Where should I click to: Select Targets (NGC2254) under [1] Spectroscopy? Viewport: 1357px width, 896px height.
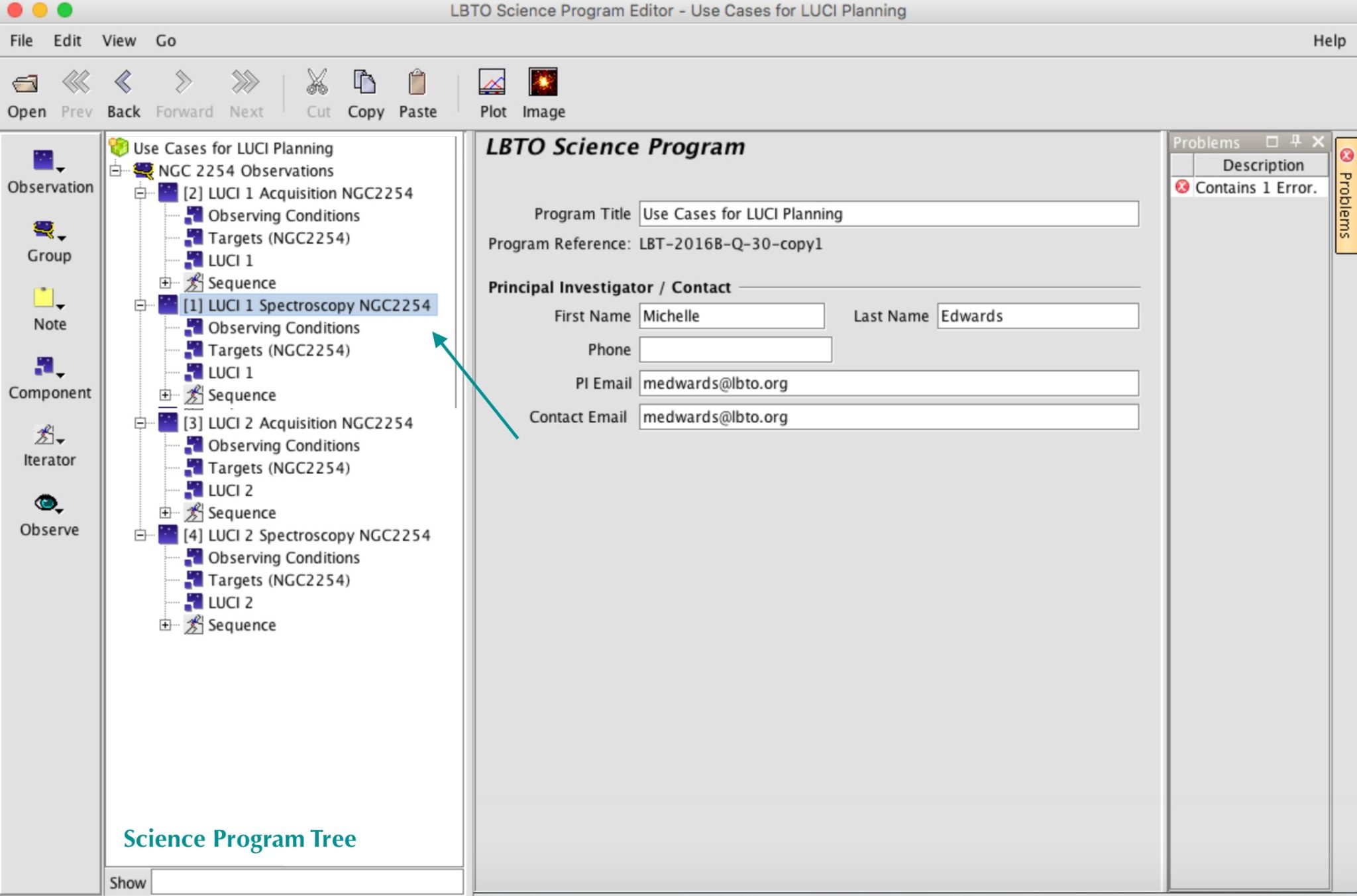(279, 350)
